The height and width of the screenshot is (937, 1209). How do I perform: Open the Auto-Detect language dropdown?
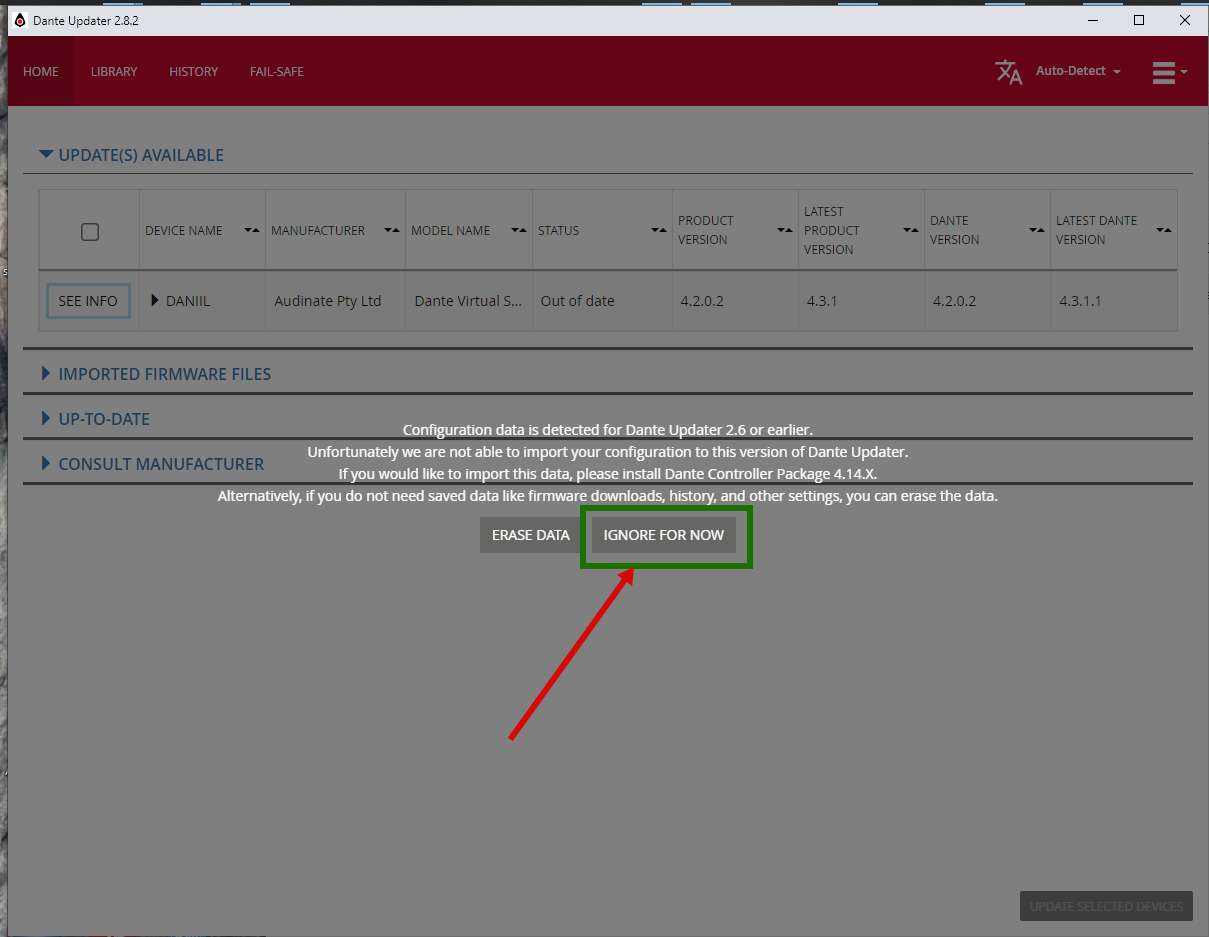[x=1078, y=71]
